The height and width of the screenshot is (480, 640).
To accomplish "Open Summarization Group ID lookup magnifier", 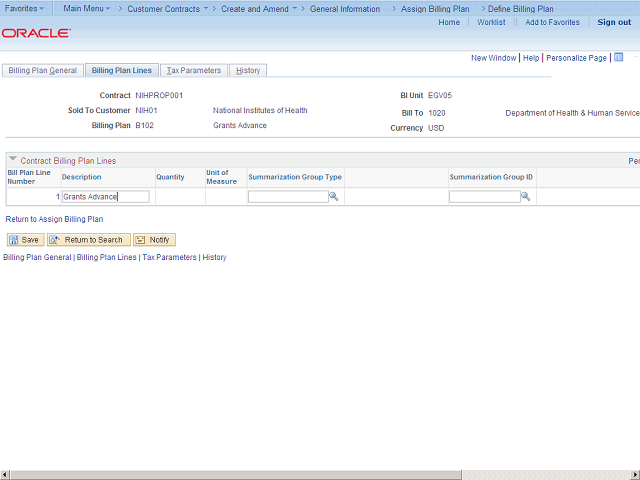I will (x=525, y=197).
